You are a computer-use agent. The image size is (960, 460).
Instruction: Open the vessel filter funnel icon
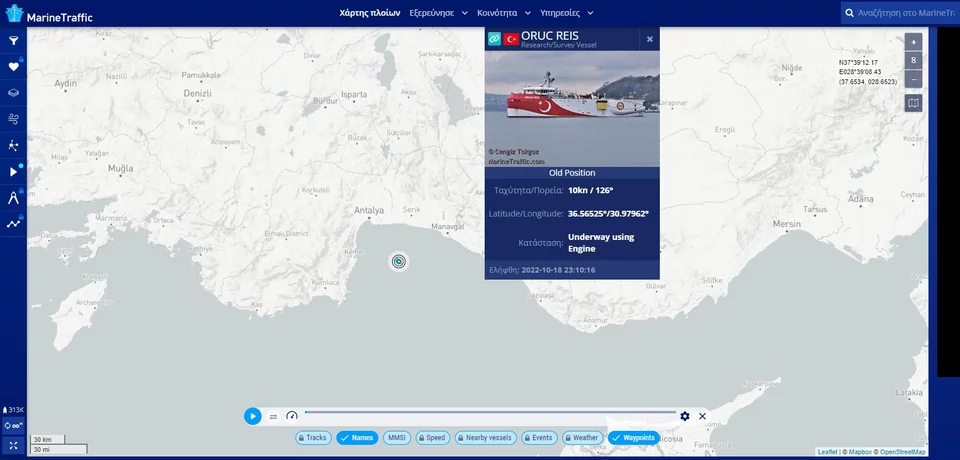point(14,41)
